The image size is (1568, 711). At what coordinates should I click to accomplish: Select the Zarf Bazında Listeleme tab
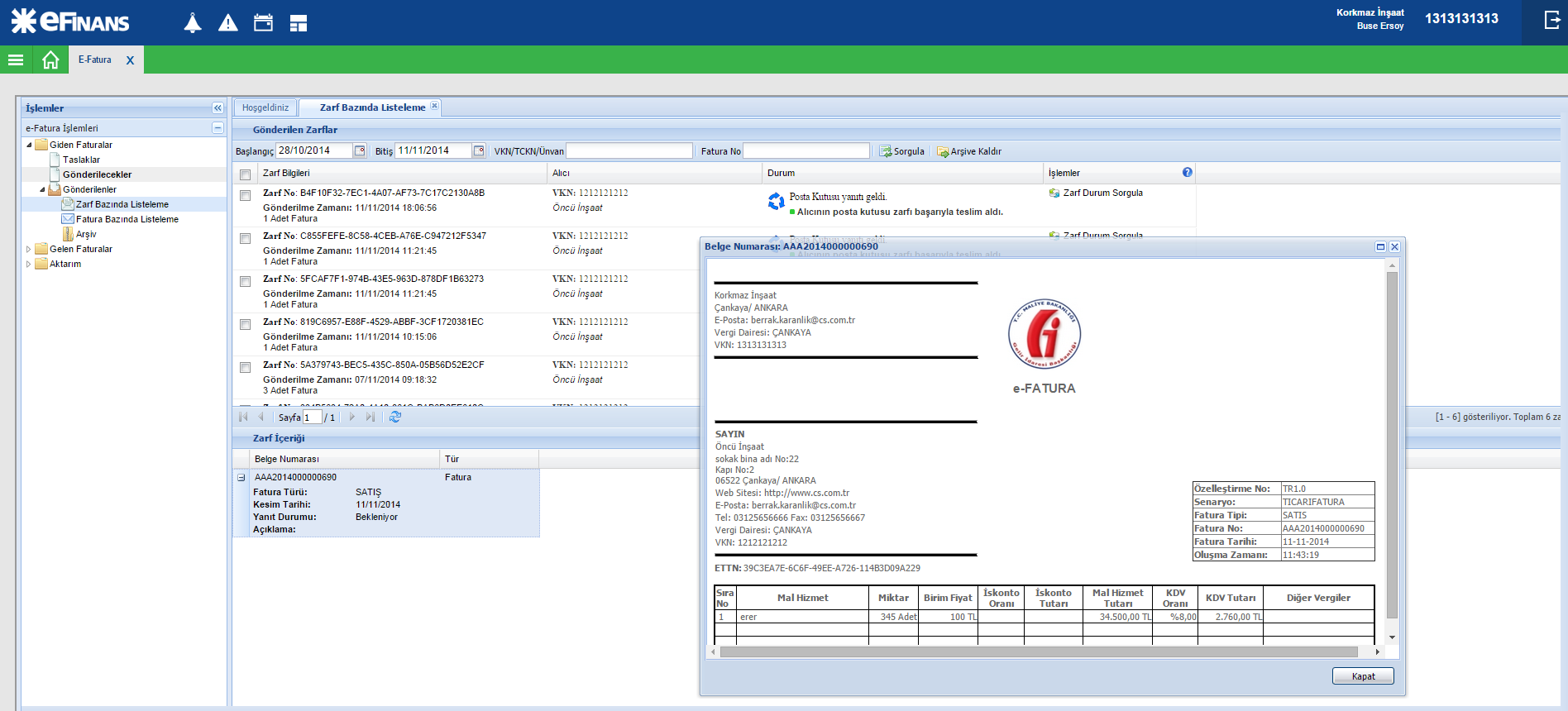pos(372,107)
